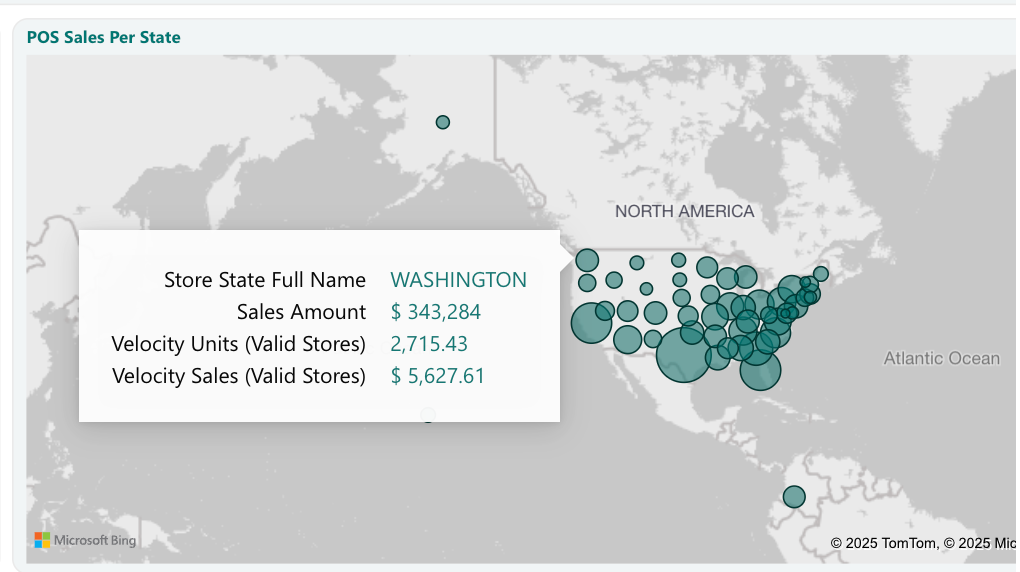The height and width of the screenshot is (572, 1020).
Task: Select the bubble over Alaska
Action: pos(442,122)
